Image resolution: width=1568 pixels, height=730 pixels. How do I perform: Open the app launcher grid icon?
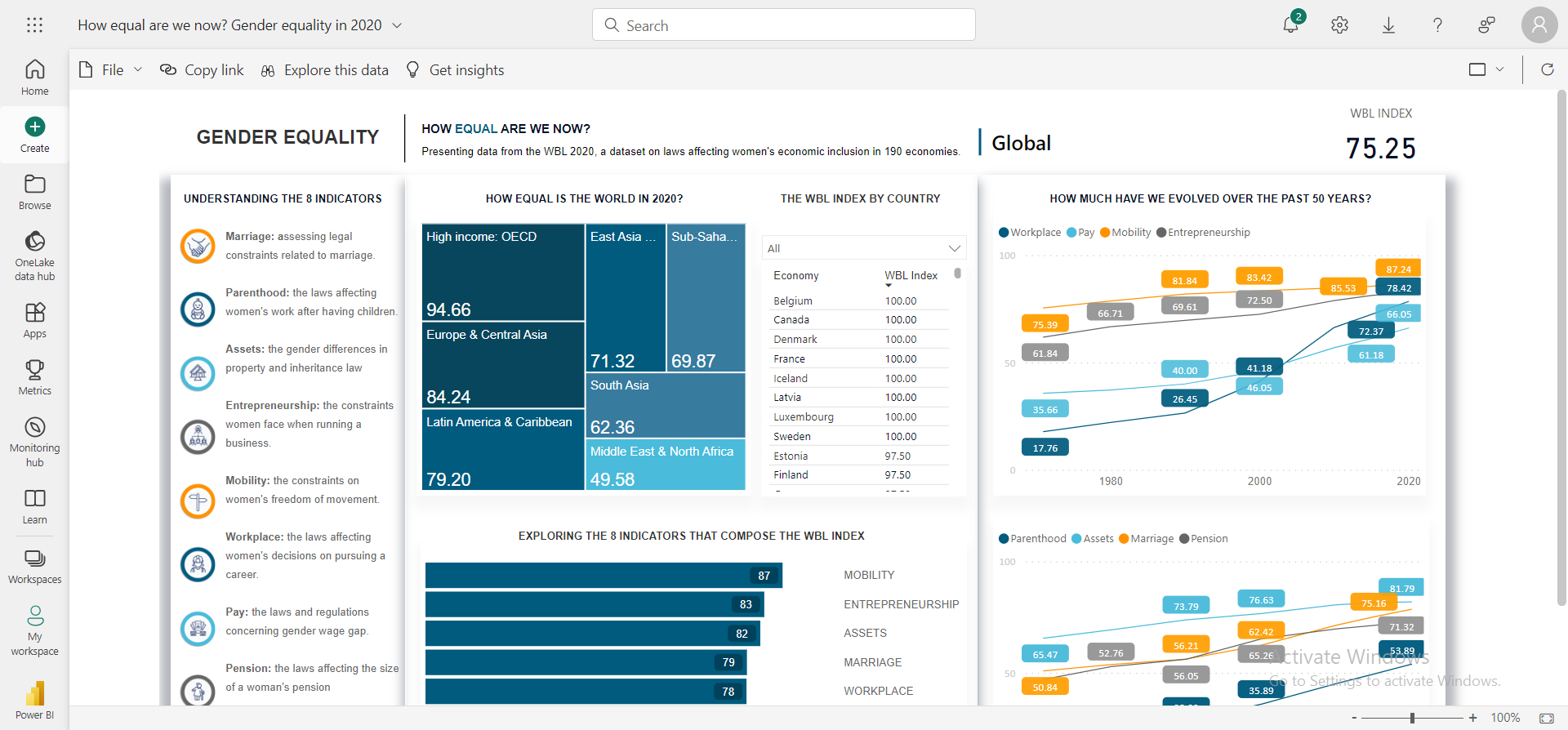click(x=34, y=24)
